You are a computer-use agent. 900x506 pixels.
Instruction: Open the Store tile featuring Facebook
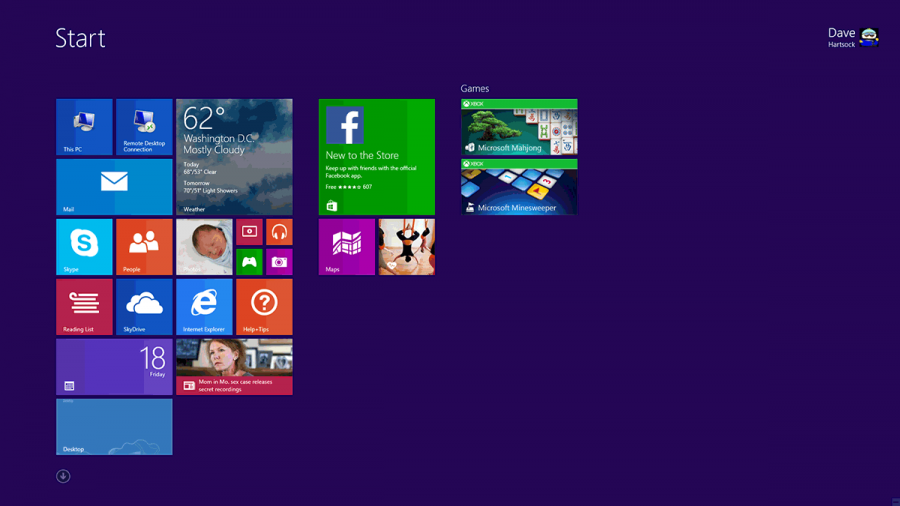click(377, 157)
